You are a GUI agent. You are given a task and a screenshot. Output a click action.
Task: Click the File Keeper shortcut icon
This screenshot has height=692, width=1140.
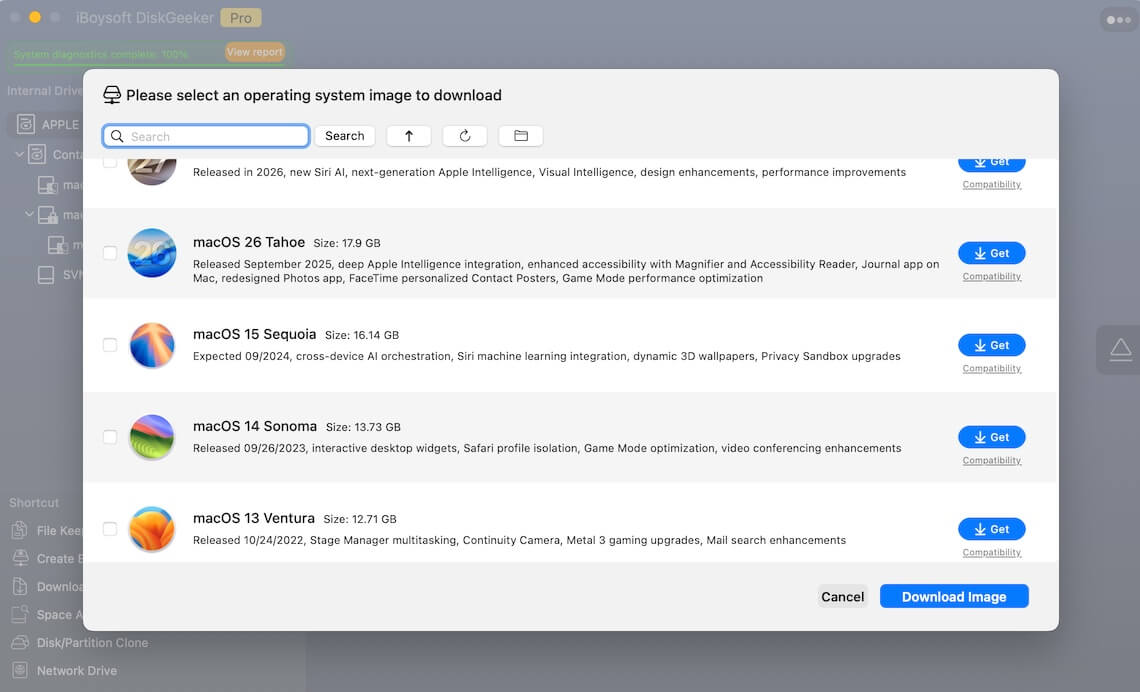point(20,530)
